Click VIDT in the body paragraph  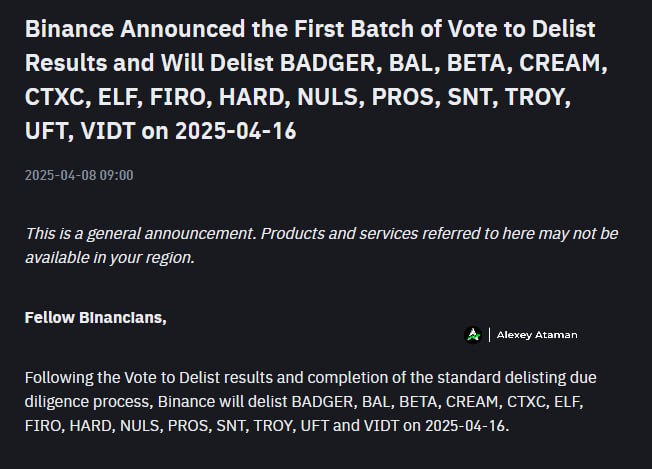click(381, 426)
